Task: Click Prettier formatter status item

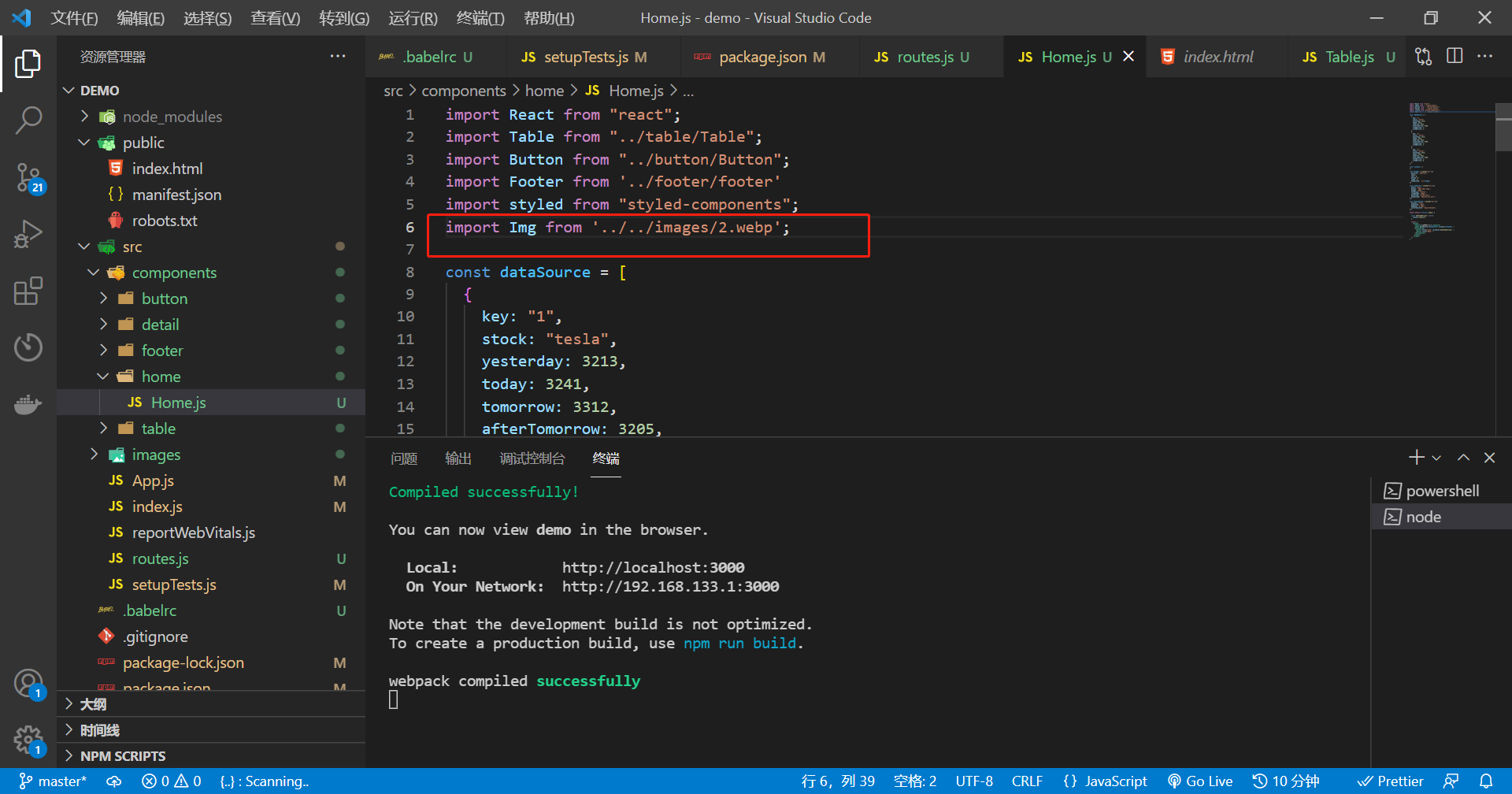Action: click(1390, 781)
